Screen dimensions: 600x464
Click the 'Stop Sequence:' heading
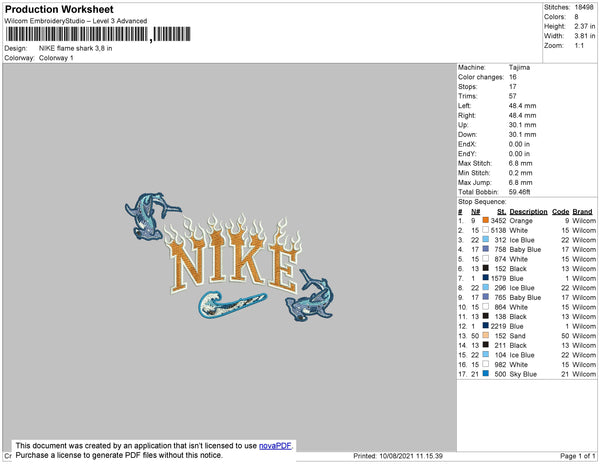(482, 202)
